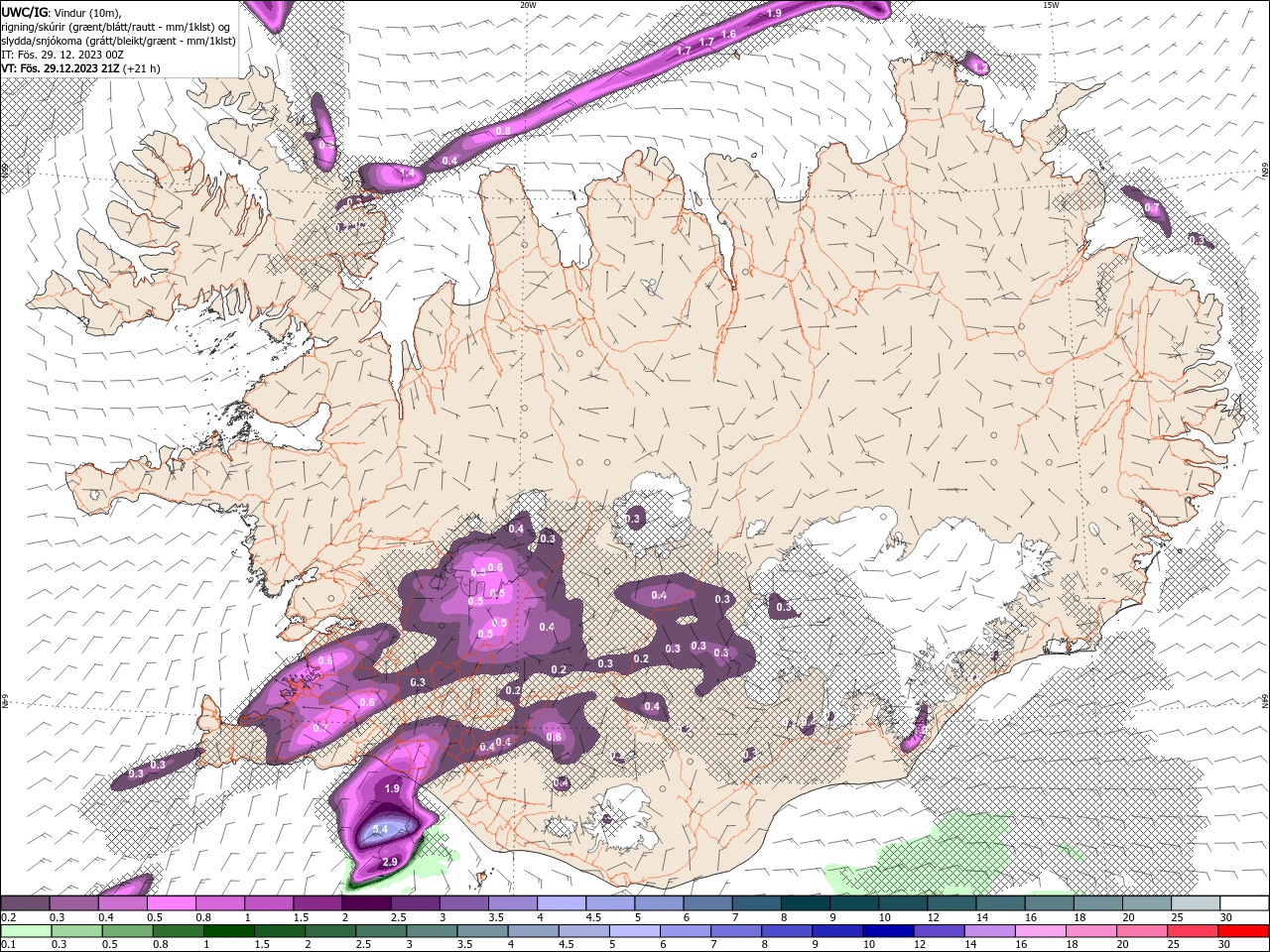The image size is (1270, 952).
Task: Click the 0.2 swatch in upper purple legend row
Action: coord(25,903)
